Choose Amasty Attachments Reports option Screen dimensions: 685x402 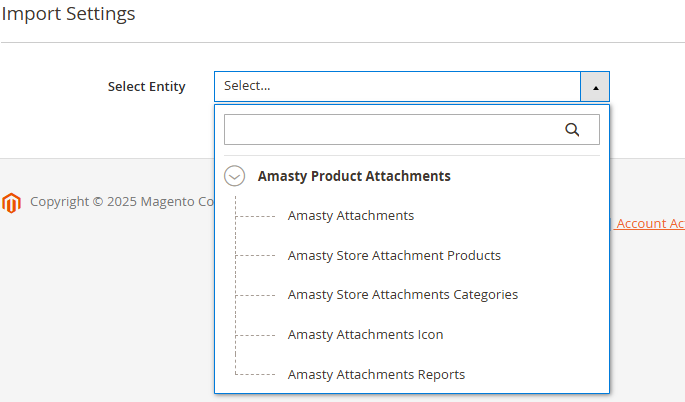pyautogui.click(x=376, y=374)
